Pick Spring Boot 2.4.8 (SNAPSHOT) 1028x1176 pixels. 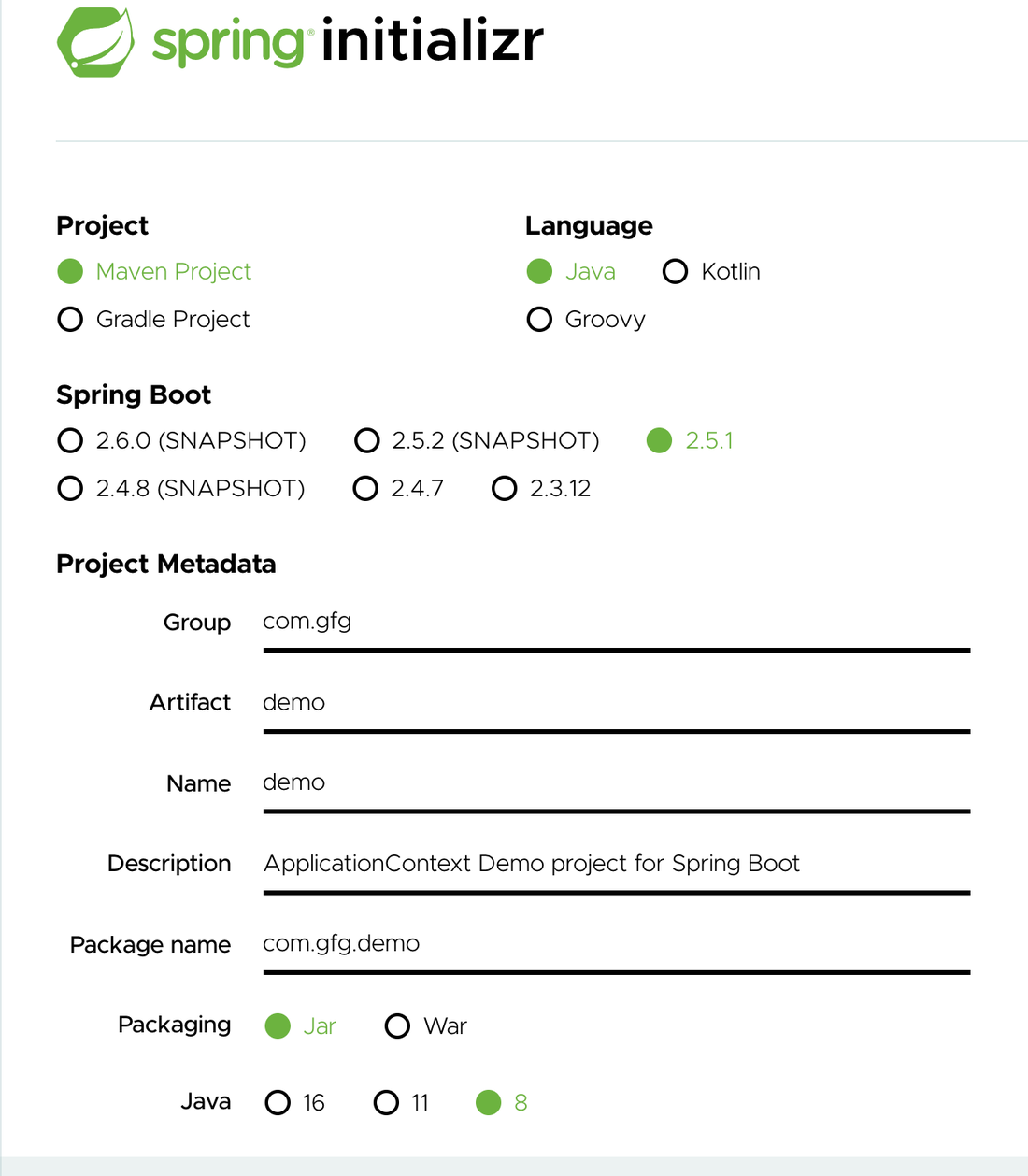71,489
